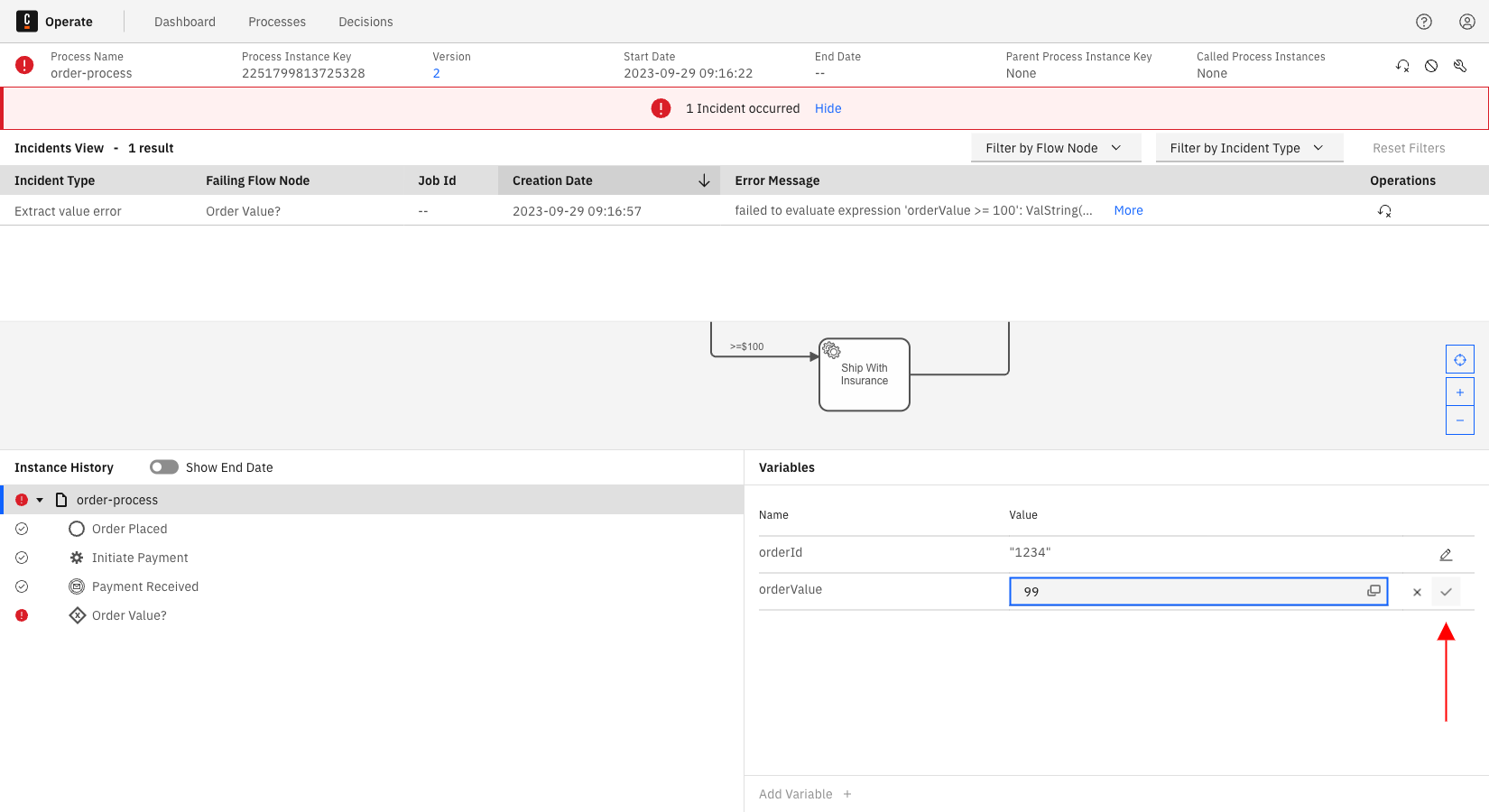Open the help question mark icon

pyautogui.click(x=1424, y=22)
